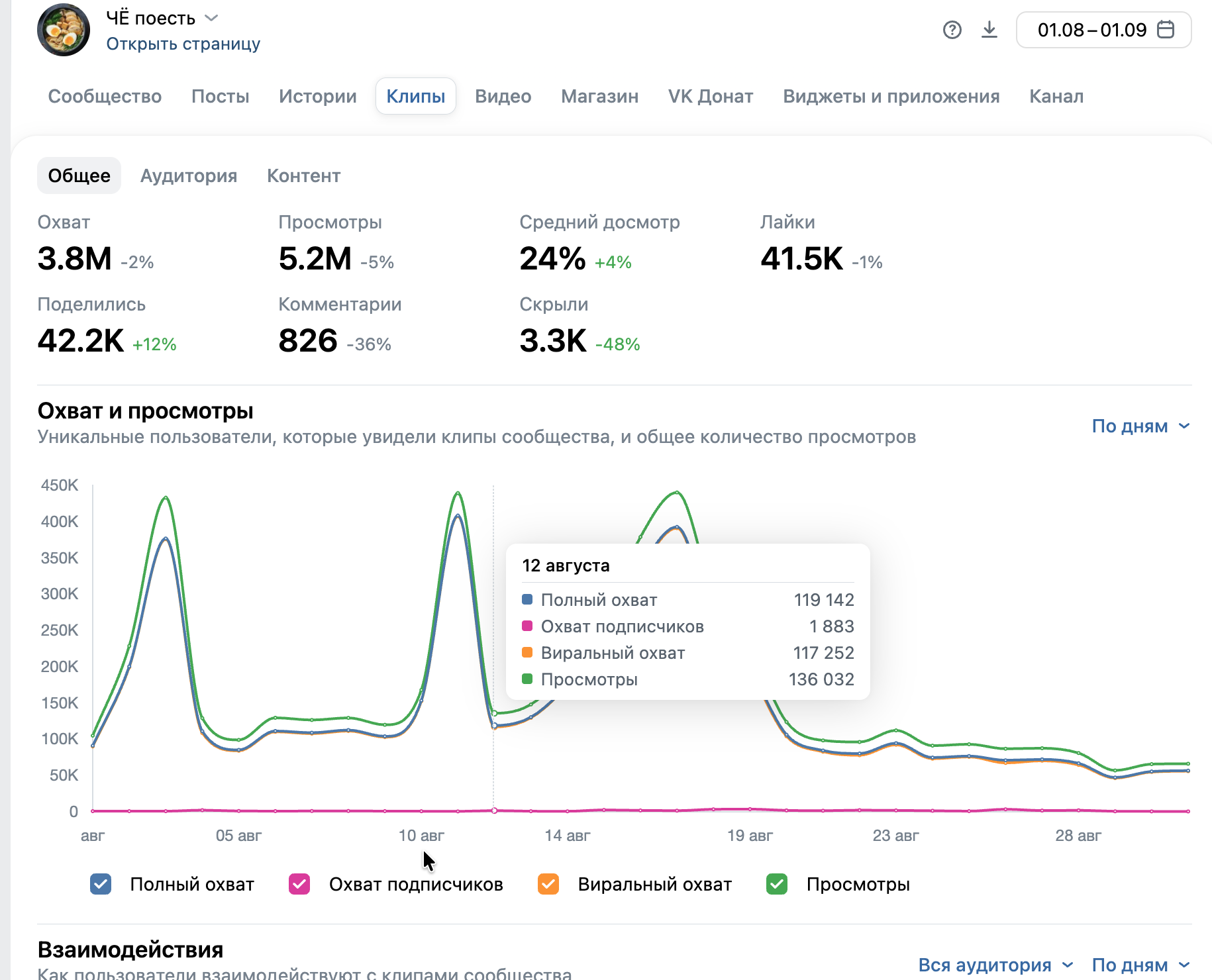
Task: Disable the Просмотры series checkbox
Action: click(x=777, y=884)
